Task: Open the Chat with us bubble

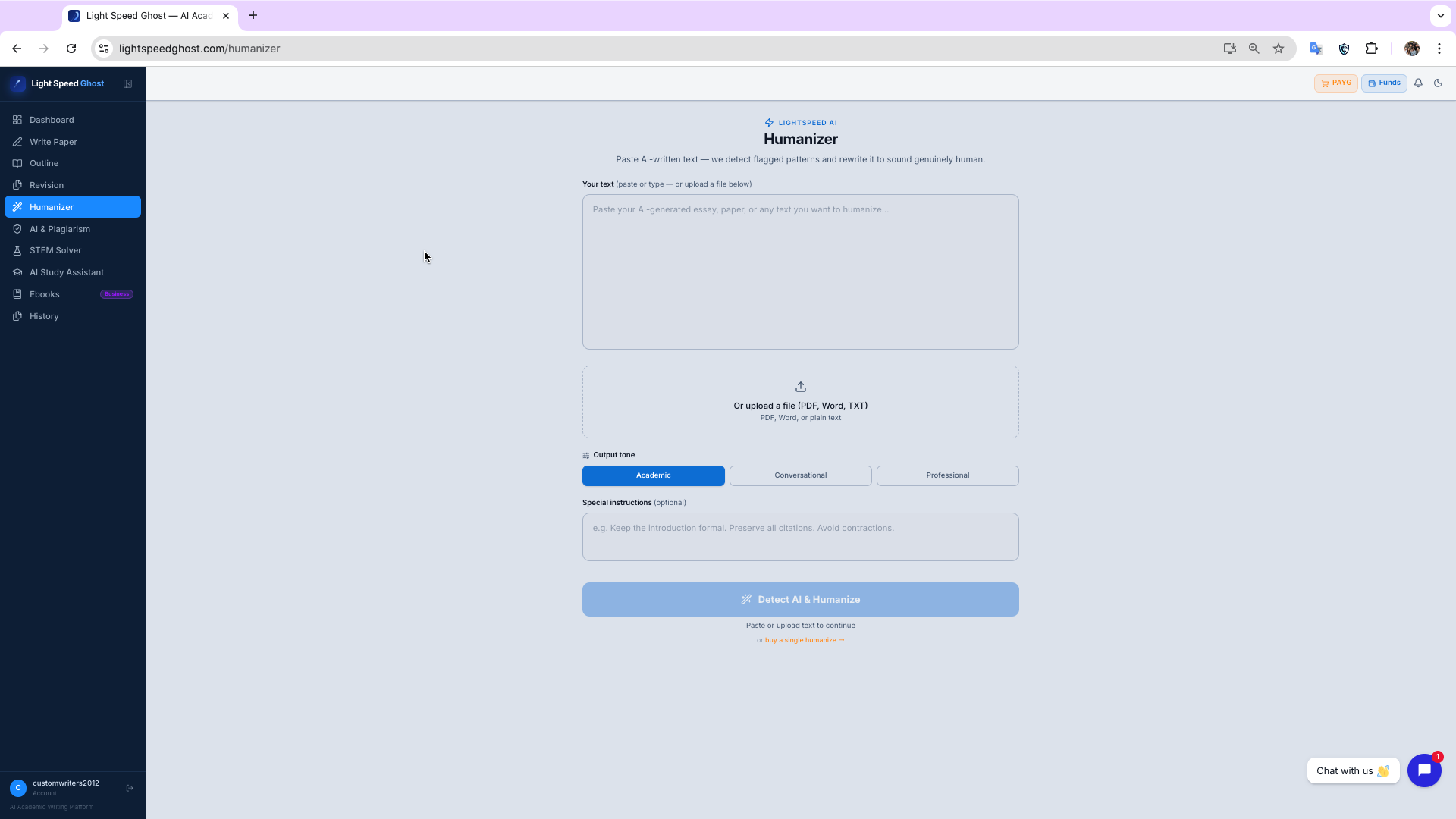Action: point(1353,770)
